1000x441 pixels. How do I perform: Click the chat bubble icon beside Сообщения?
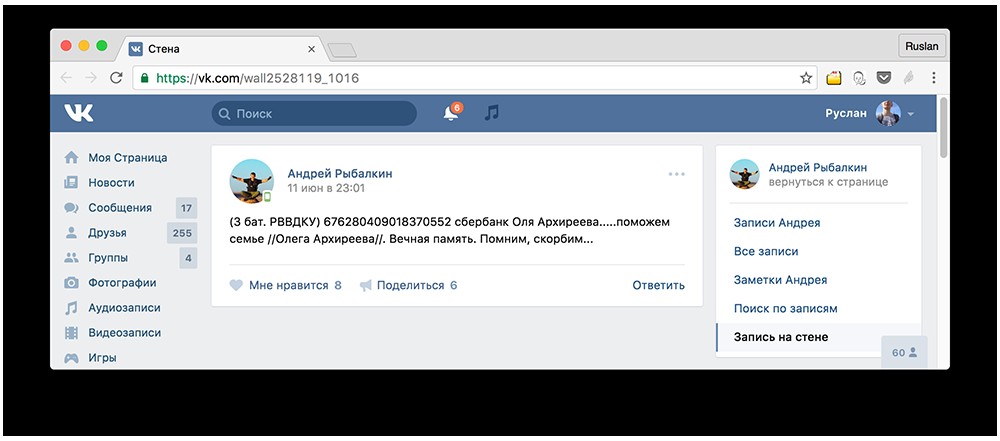point(71,208)
